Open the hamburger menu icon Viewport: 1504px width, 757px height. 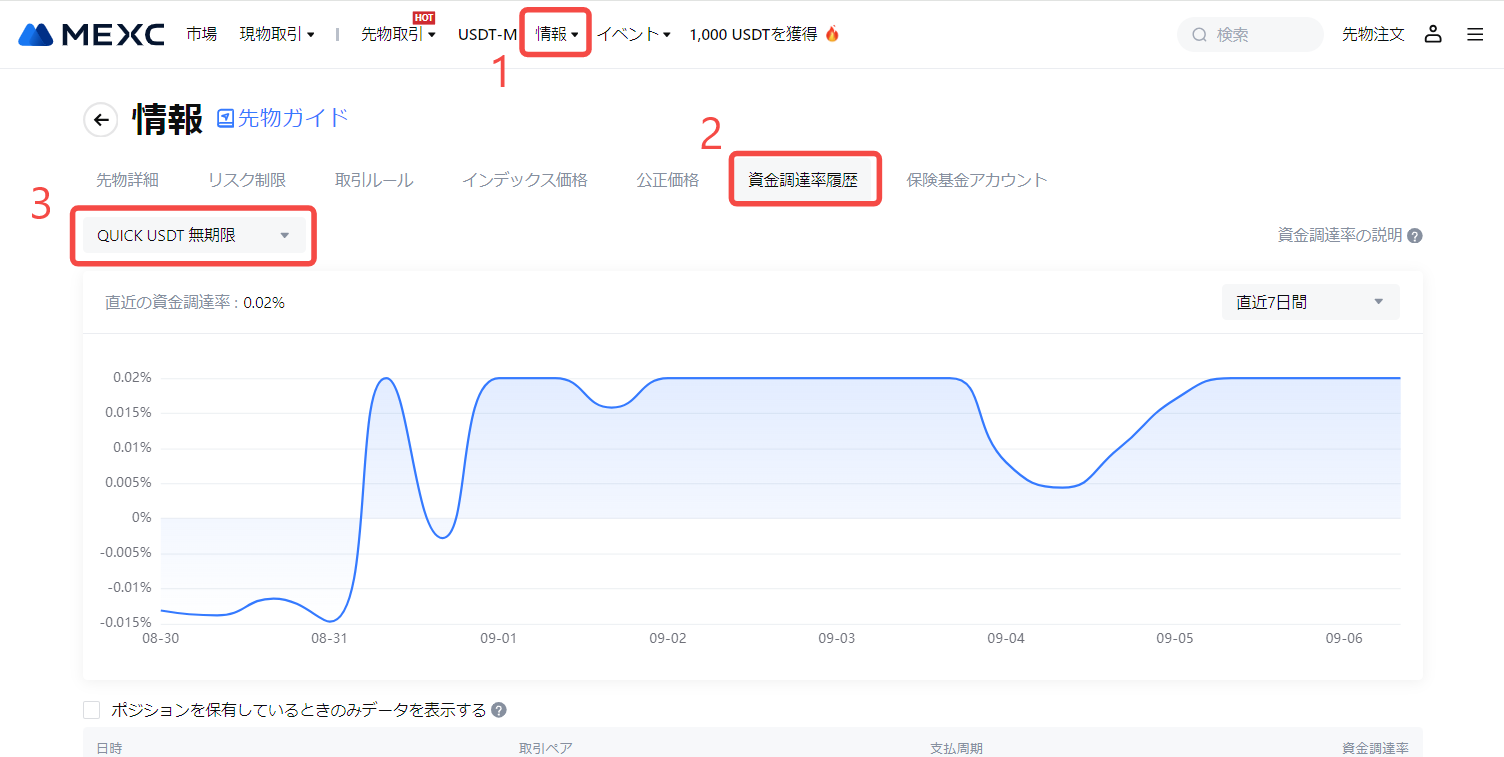coord(1475,34)
